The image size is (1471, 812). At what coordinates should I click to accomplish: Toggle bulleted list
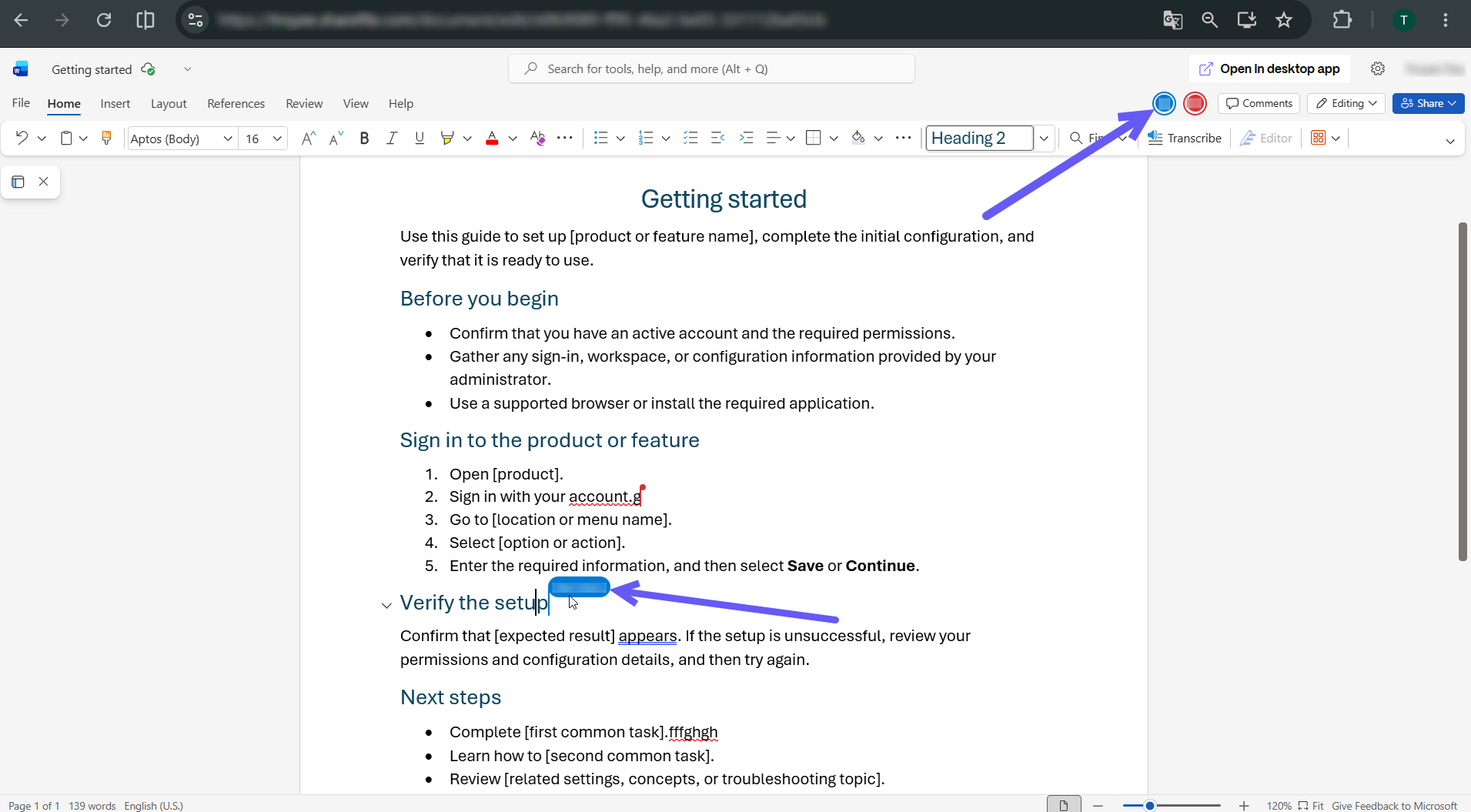click(600, 138)
